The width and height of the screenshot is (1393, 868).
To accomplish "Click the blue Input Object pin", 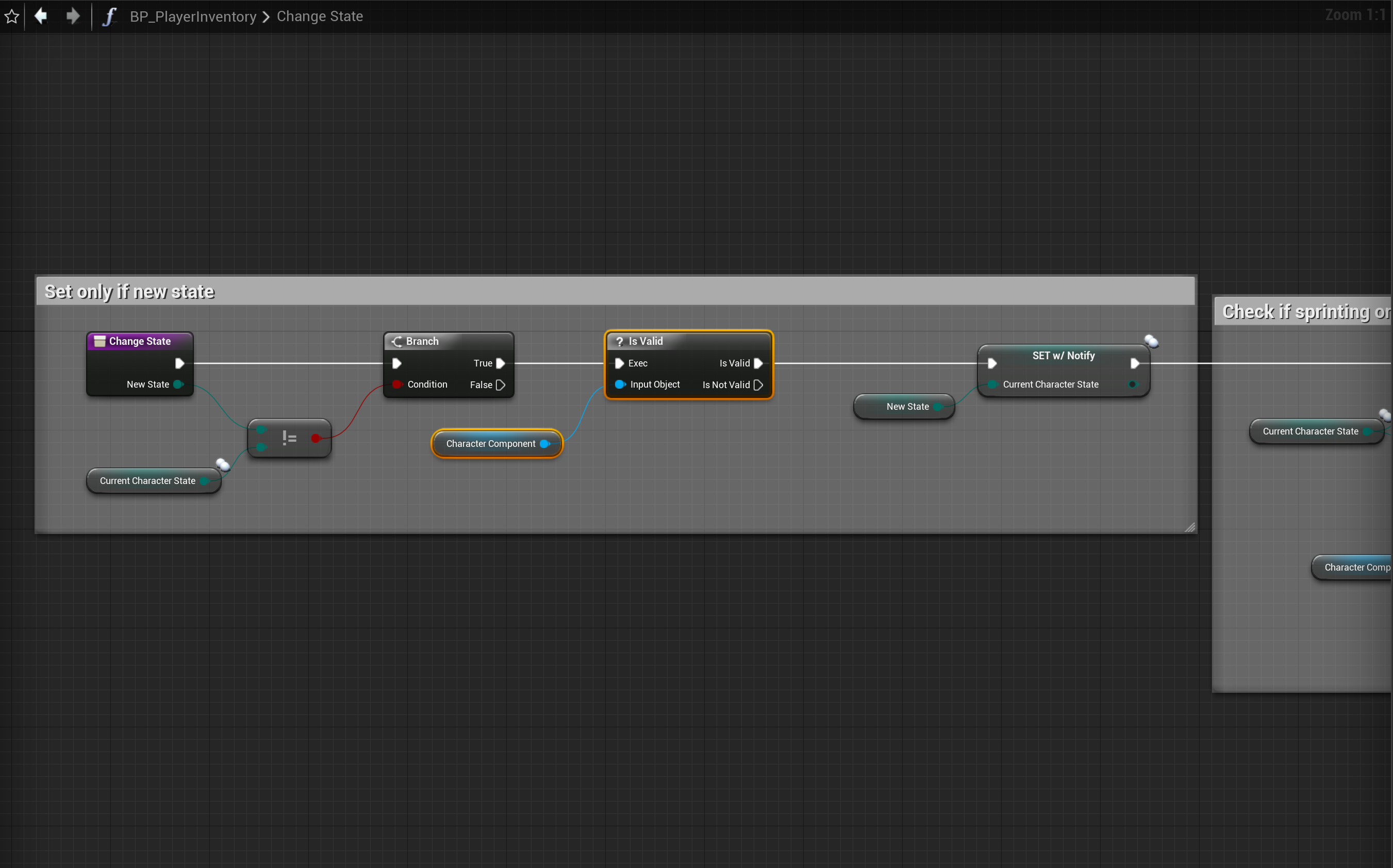I will click(x=620, y=385).
